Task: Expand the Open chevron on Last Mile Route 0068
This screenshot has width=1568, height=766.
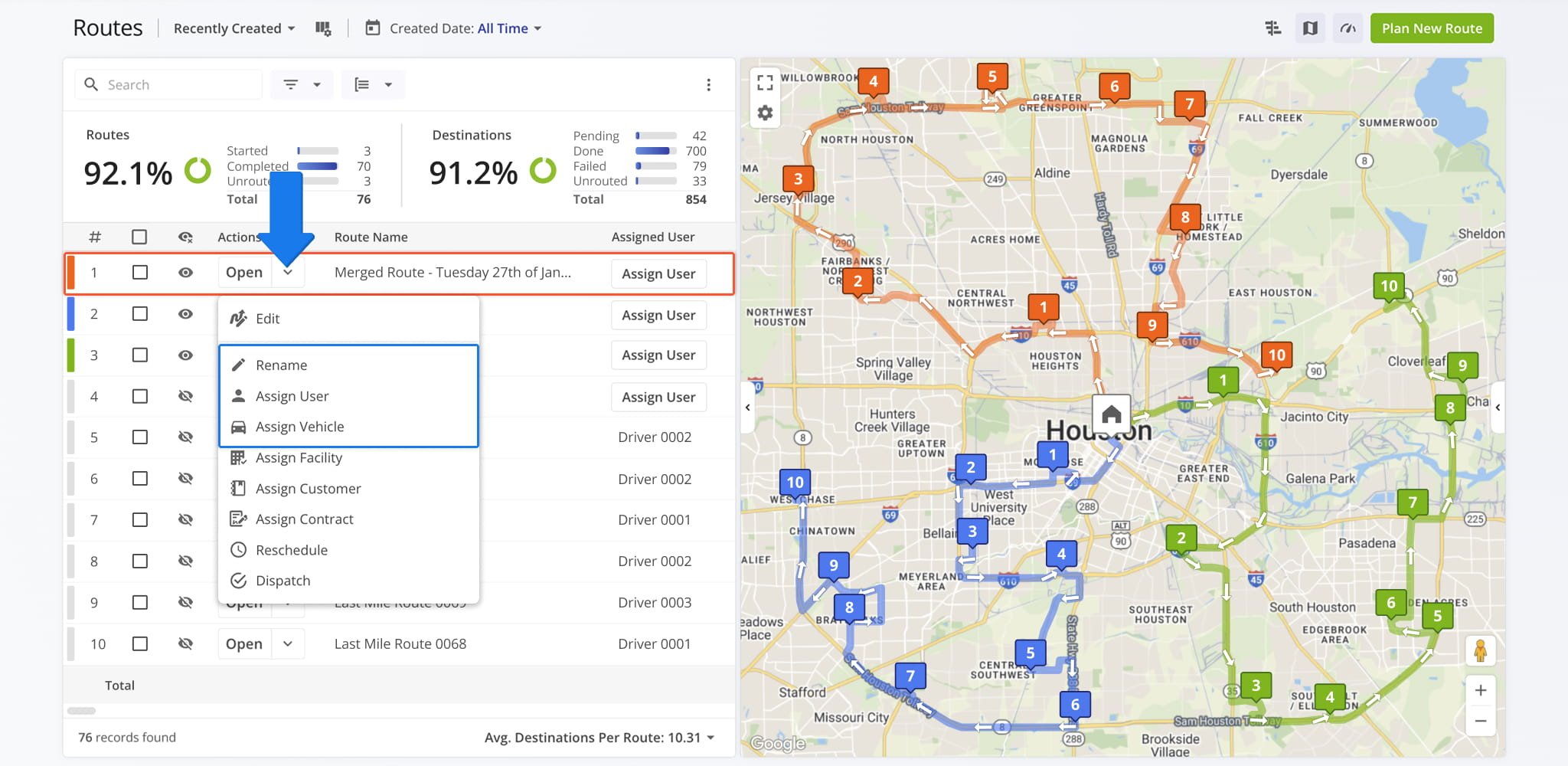Action: click(x=288, y=643)
